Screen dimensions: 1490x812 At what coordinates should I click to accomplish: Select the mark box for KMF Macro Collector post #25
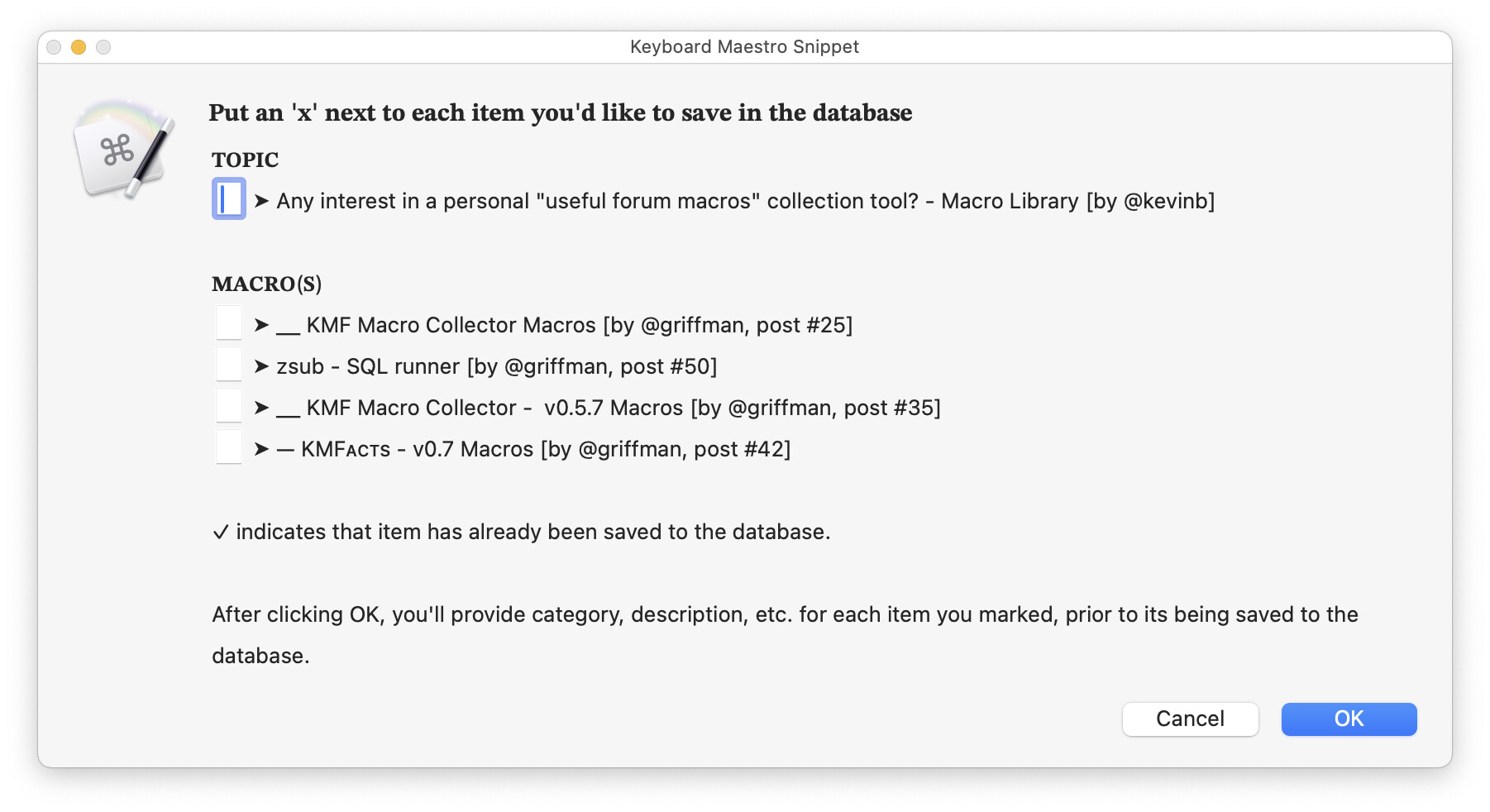click(229, 323)
